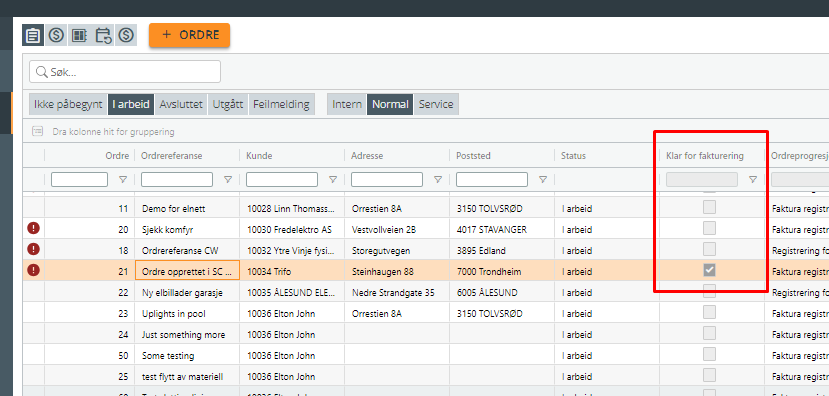
Task: Click the 'Steinhaugen 88' address cell
Action: coord(397,272)
